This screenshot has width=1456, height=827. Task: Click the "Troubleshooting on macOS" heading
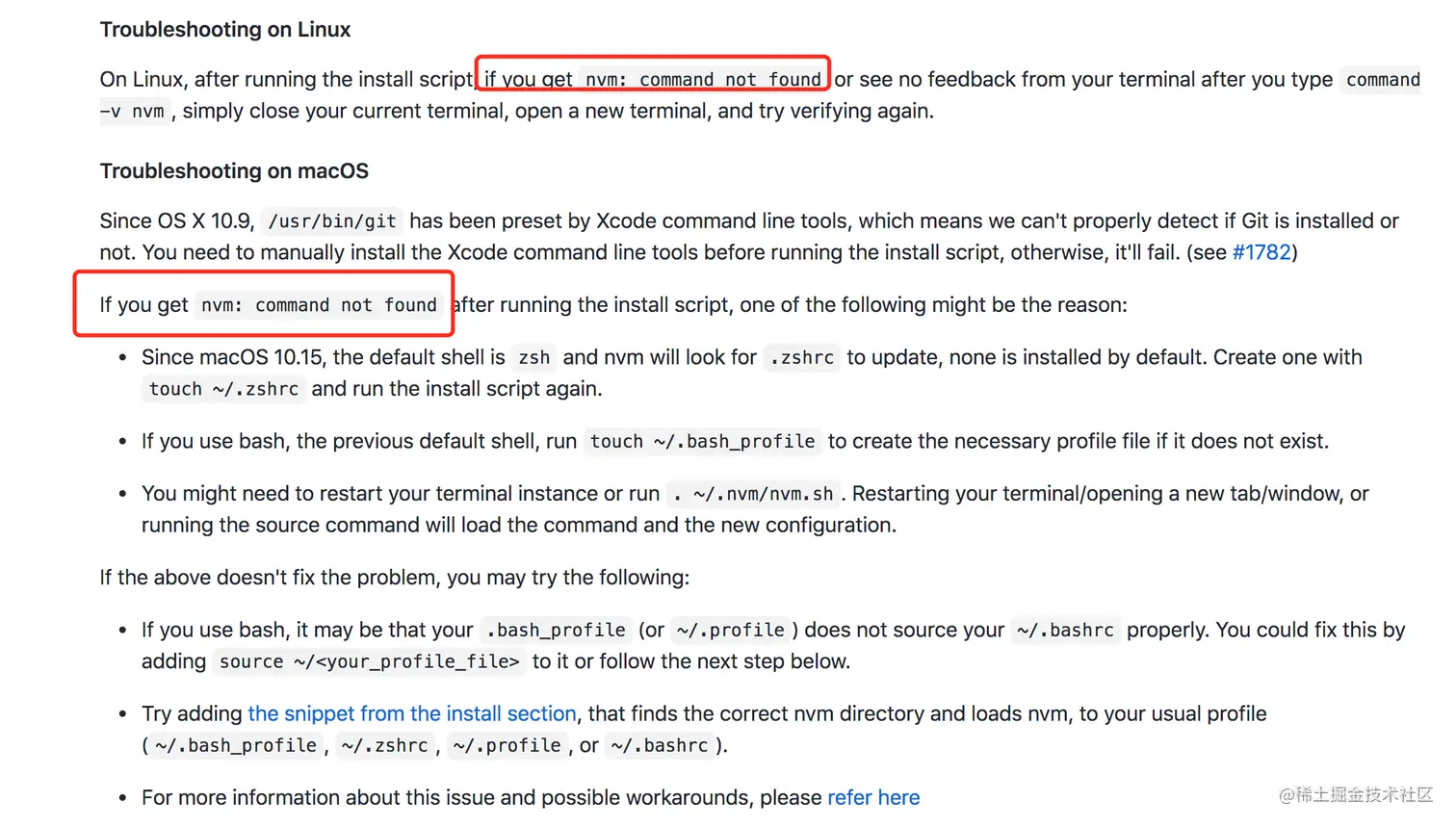click(x=234, y=171)
